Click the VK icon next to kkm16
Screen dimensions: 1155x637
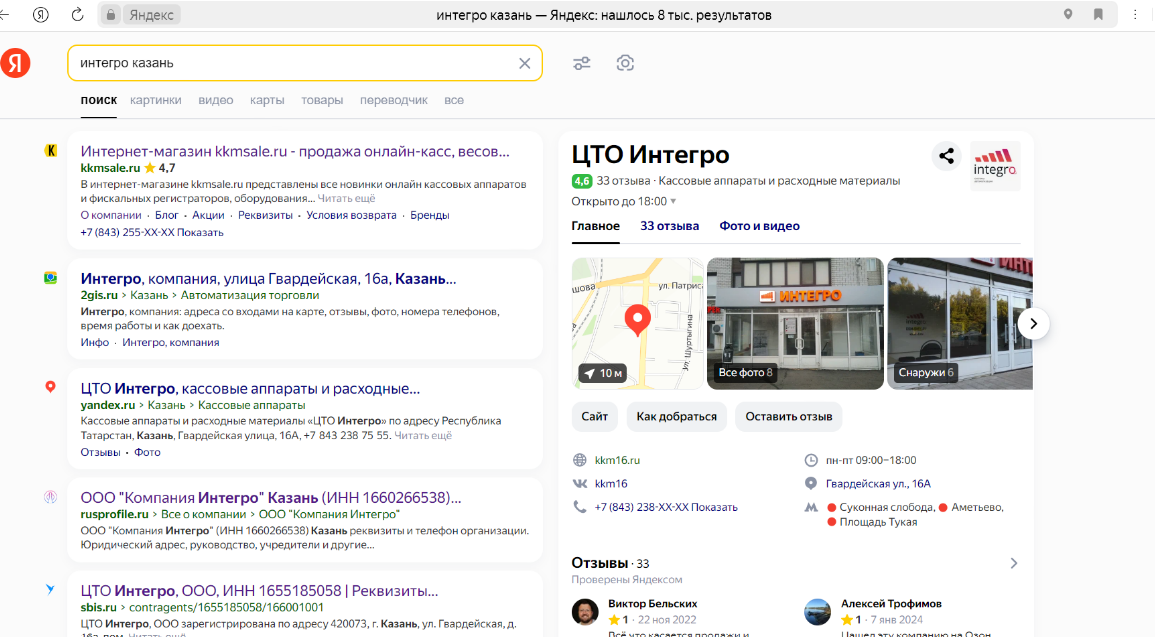pyautogui.click(x=580, y=484)
